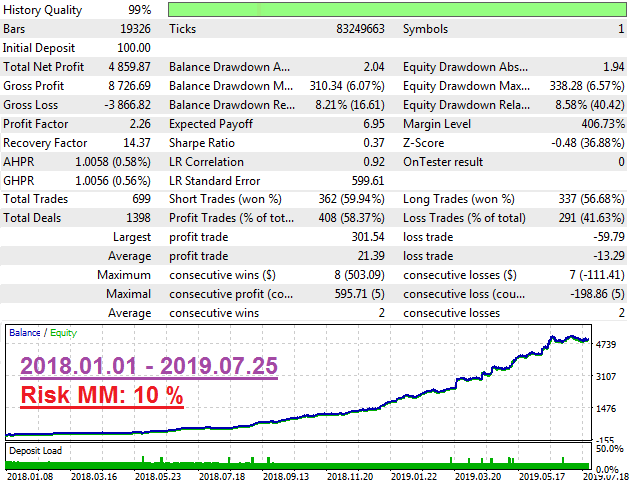Click the Total Deals value 1398

coord(138,218)
